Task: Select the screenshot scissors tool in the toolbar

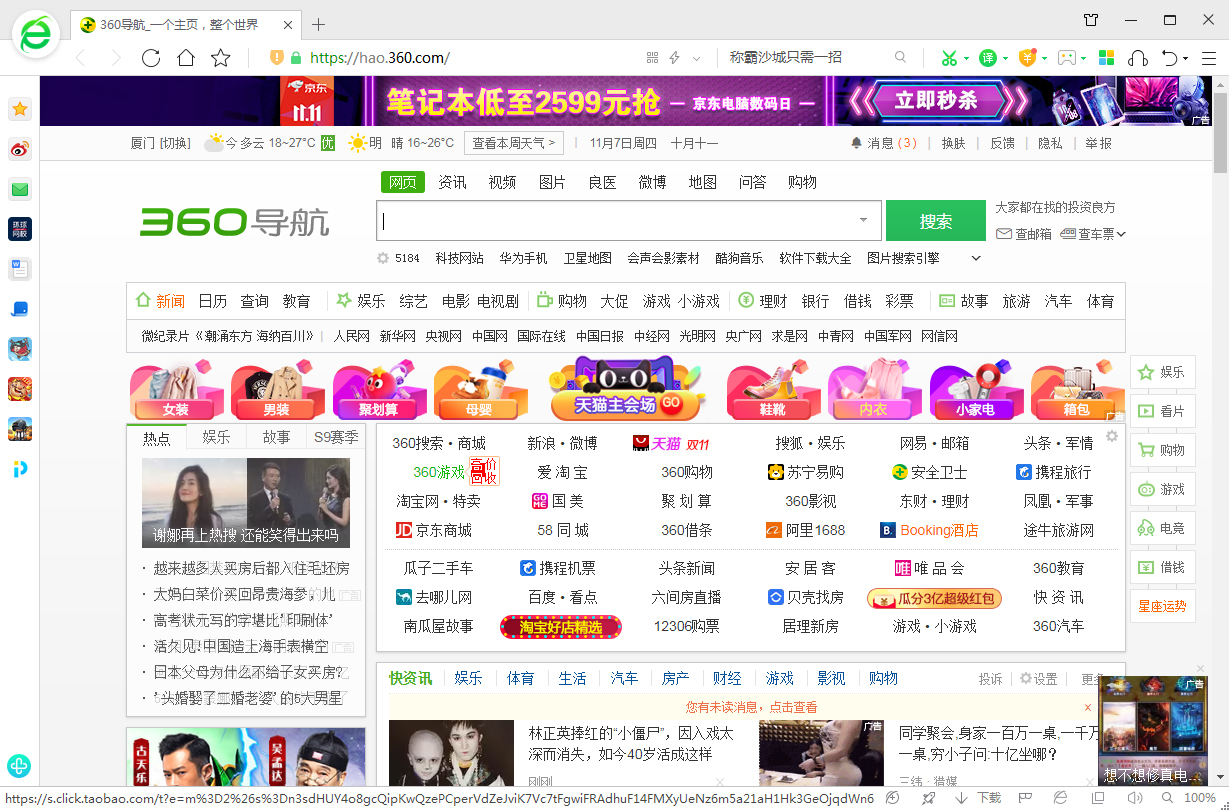Action: (949, 57)
